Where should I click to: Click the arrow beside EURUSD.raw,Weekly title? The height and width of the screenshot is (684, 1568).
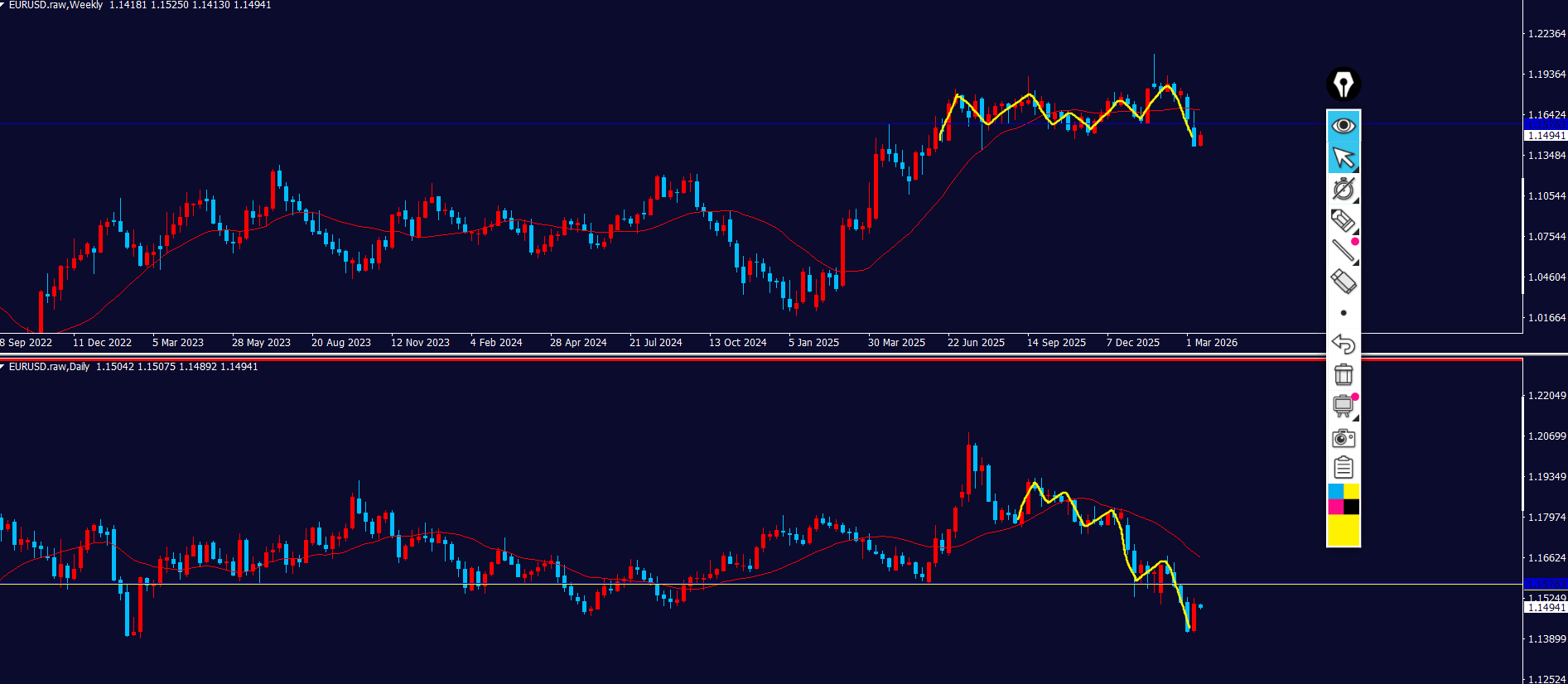[3, 5]
